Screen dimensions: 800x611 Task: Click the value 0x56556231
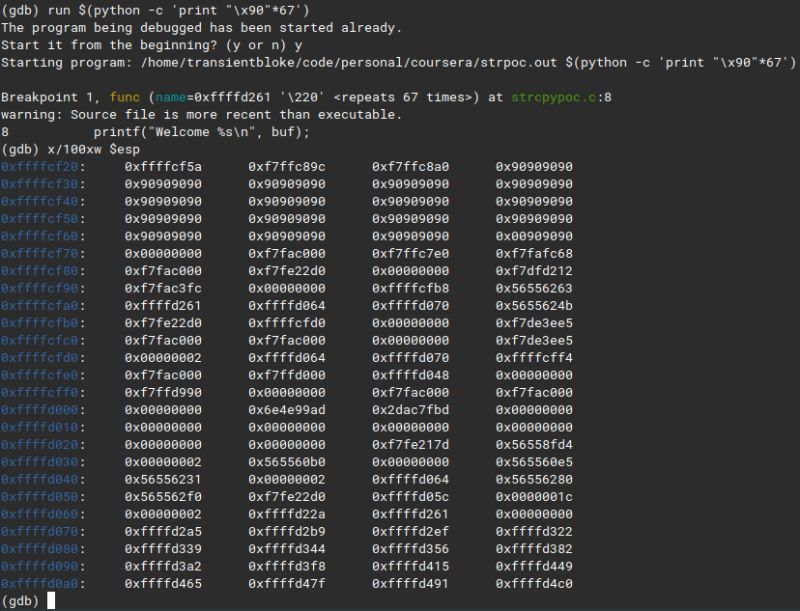click(x=163, y=479)
